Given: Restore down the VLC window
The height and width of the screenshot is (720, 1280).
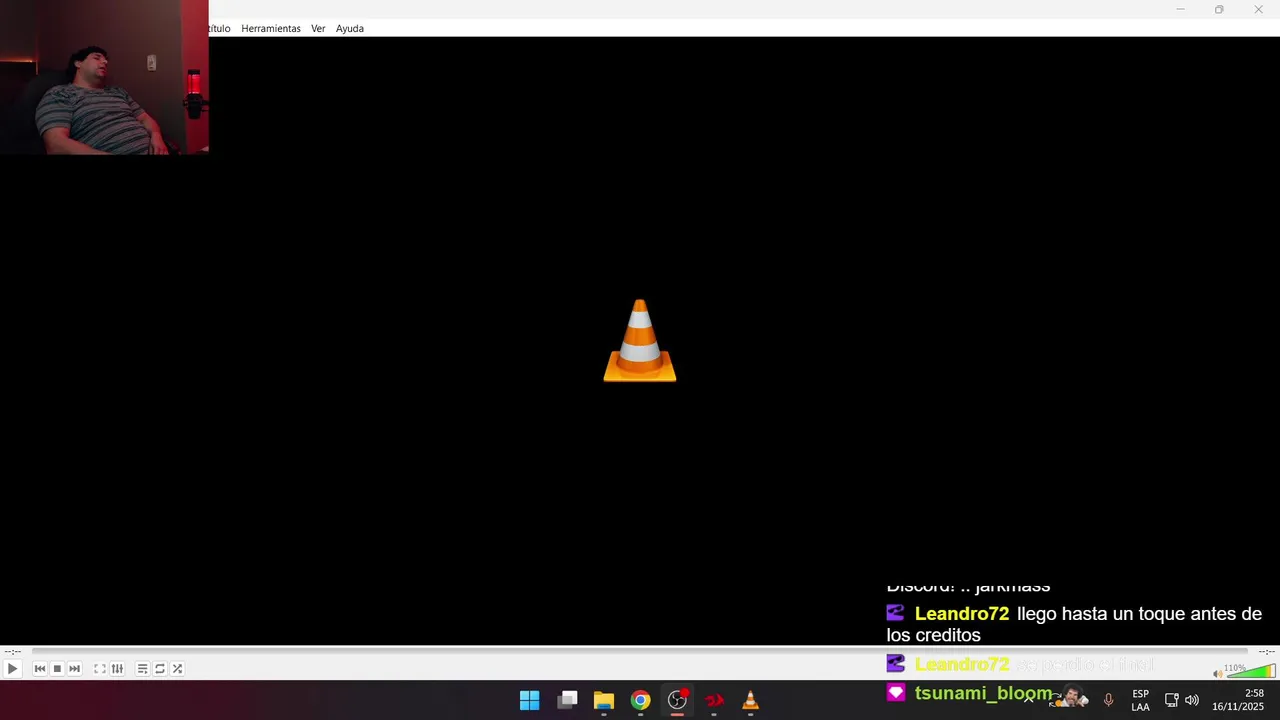Looking at the screenshot, I should tap(1219, 9).
